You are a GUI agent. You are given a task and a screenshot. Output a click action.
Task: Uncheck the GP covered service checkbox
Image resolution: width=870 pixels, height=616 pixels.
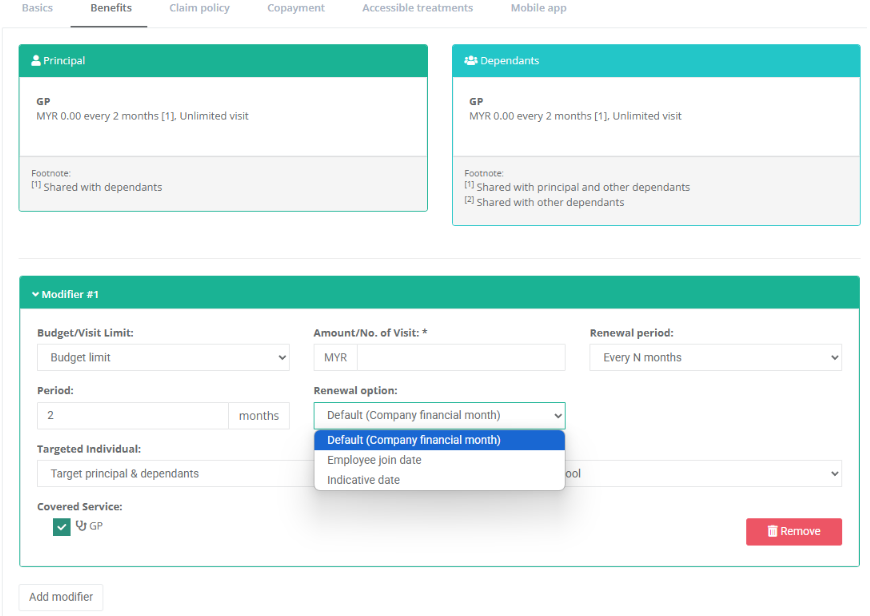62,527
